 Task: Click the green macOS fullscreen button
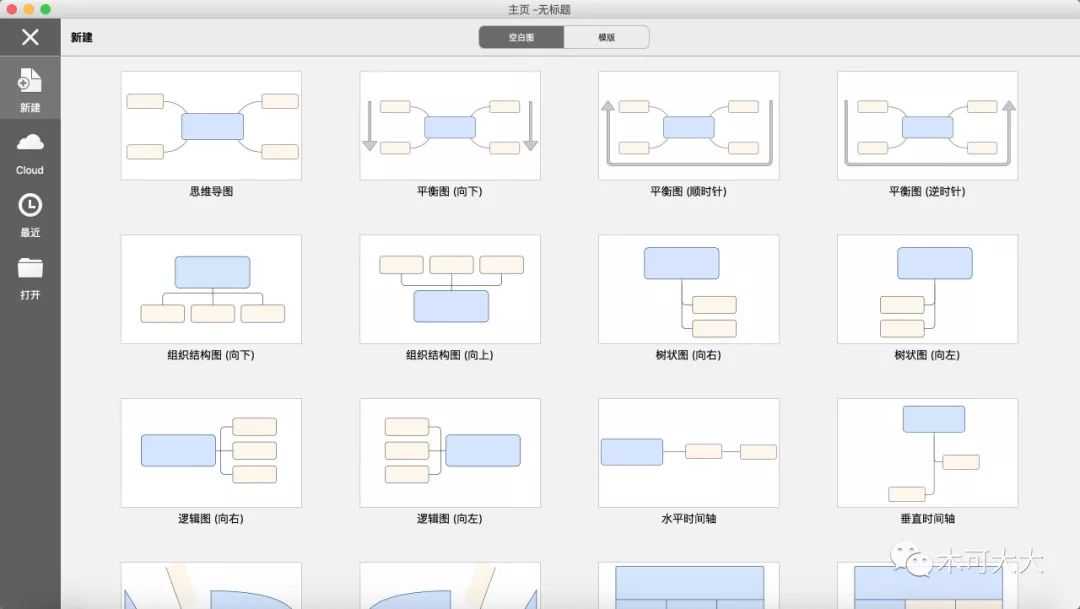45,9
